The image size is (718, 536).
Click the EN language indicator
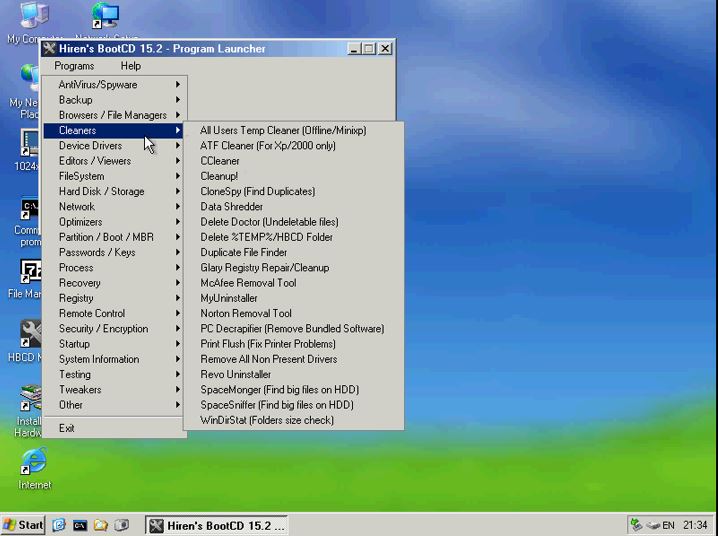(x=668, y=525)
